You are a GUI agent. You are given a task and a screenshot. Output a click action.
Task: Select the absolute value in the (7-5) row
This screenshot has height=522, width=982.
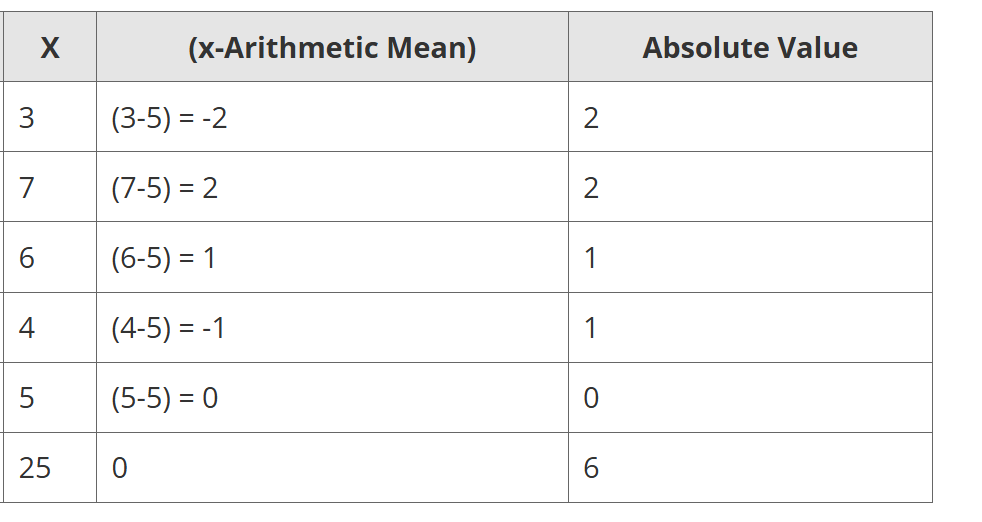591,188
